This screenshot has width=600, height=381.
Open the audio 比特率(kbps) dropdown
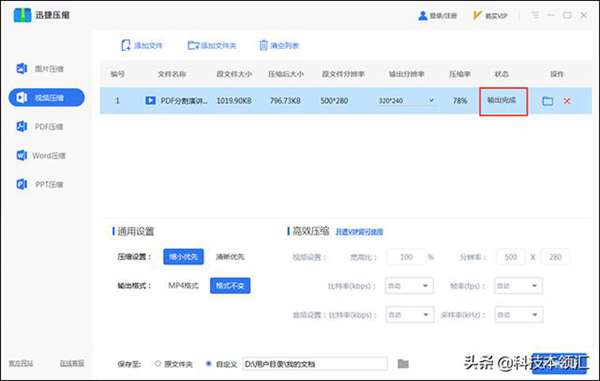point(410,315)
